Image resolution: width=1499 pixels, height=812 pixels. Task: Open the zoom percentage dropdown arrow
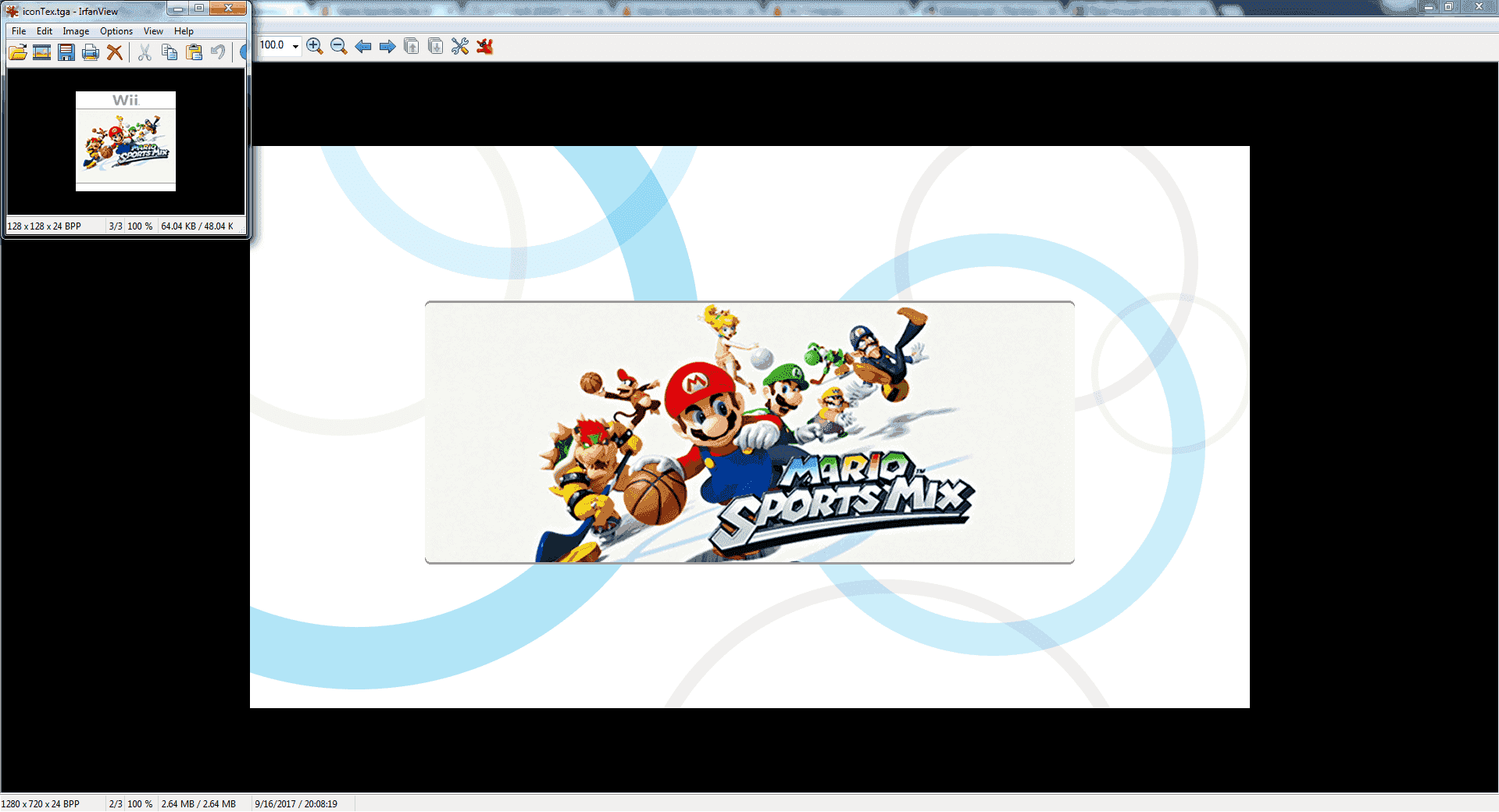point(295,46)
